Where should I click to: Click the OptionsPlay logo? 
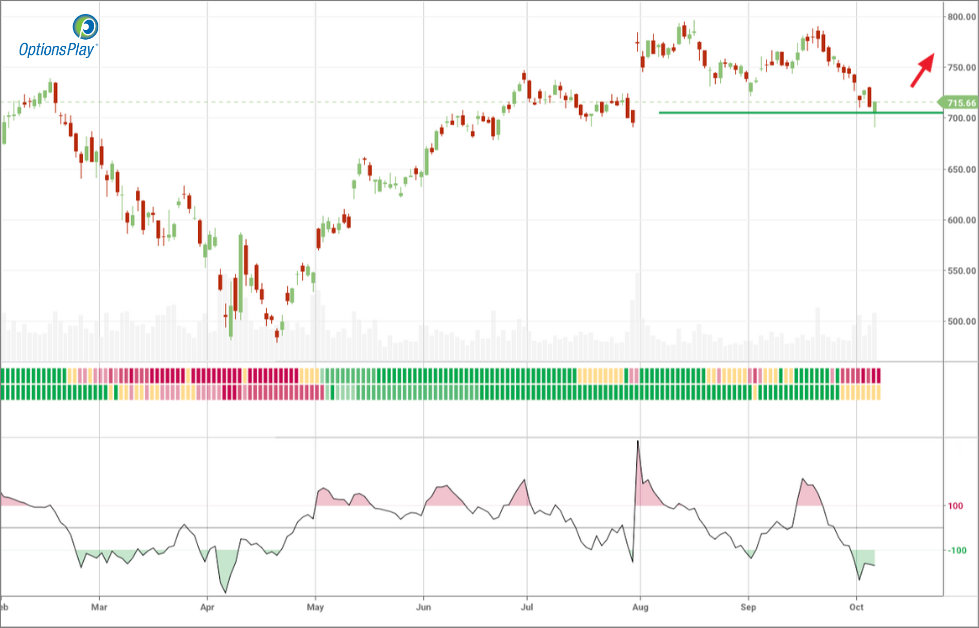[58, 36]
